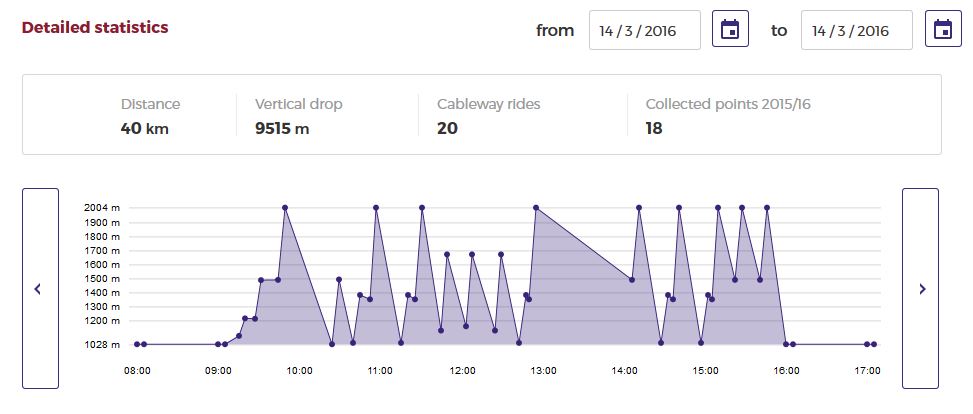Select first 2004 m peak point before 10:00
The height and width of the screenshot is (414, 973).
click(x=285, y=208)
